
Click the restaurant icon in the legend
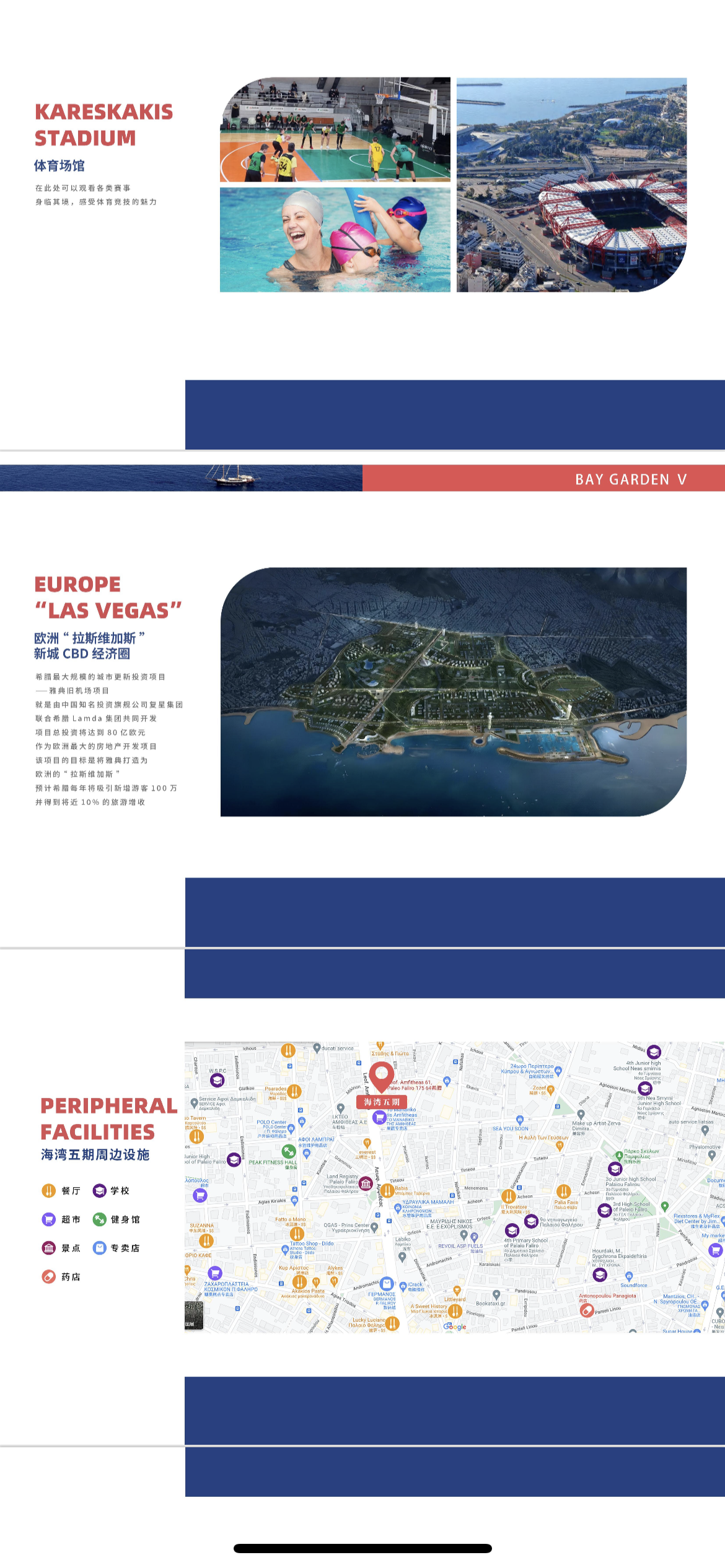tap(48, 1190)
